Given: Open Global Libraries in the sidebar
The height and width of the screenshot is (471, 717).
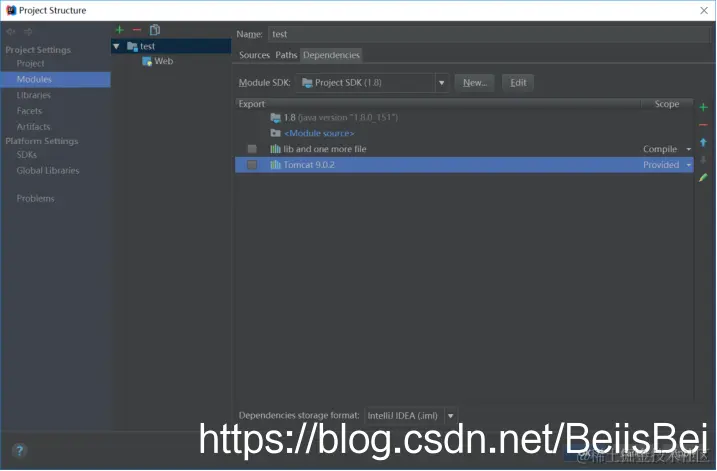Looking at the screenshot, I should 48,171.
